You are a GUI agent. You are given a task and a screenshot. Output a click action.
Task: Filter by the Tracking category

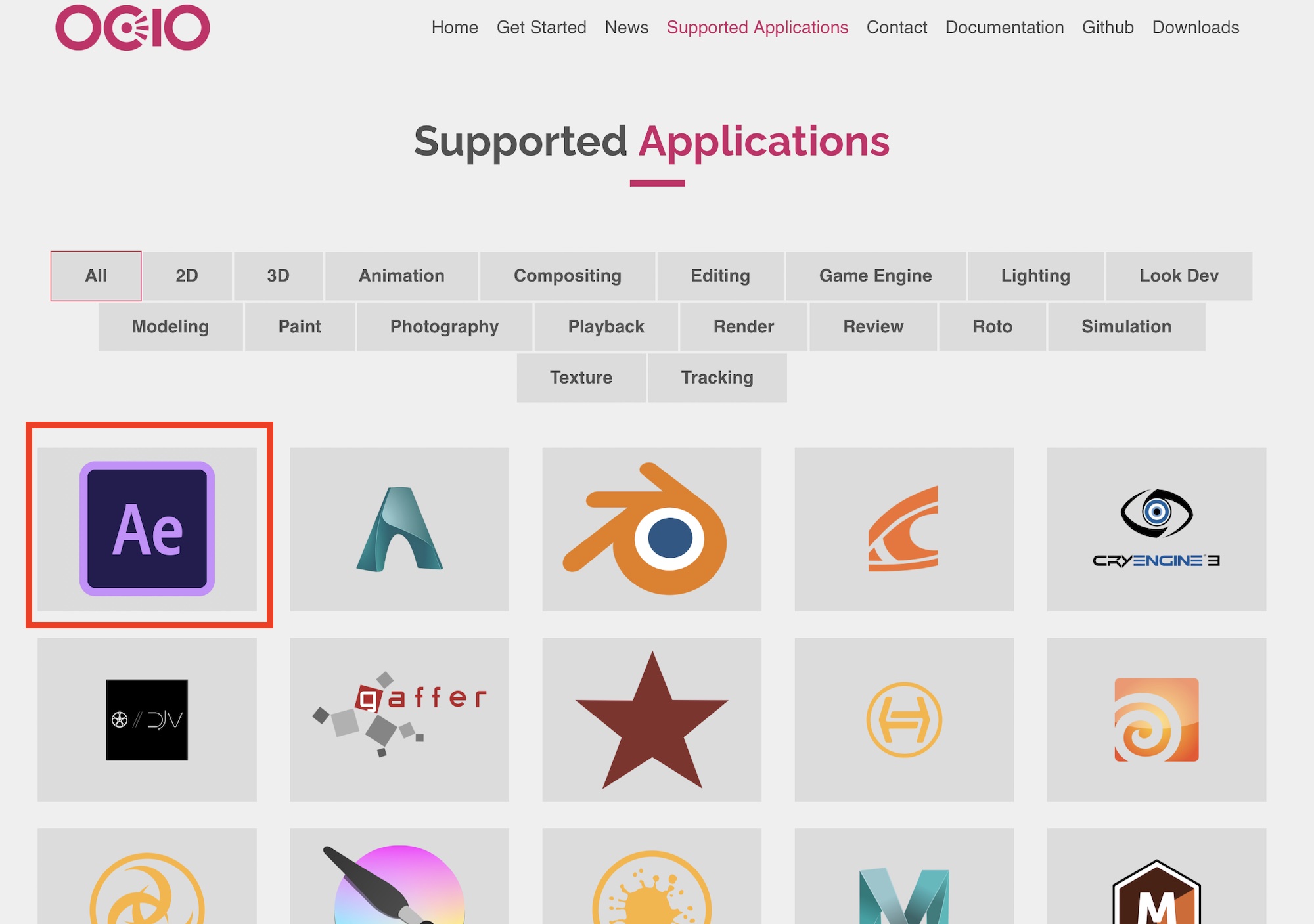click(x=717, y=378)
